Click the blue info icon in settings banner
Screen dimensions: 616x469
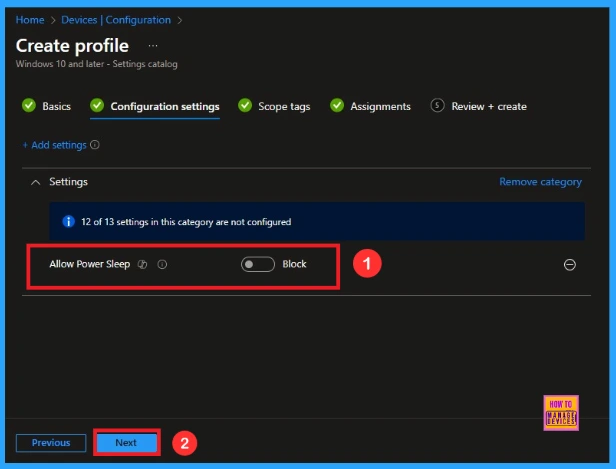tap(68, 222)
